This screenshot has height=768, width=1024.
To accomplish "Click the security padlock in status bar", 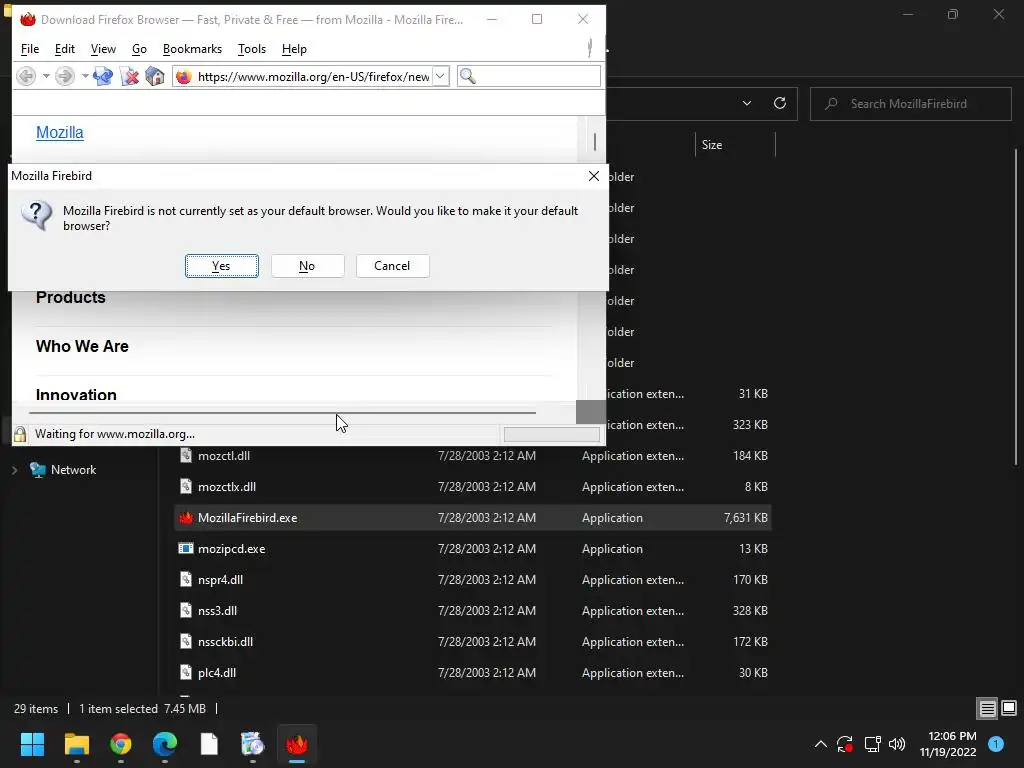I will coord(20,434).
